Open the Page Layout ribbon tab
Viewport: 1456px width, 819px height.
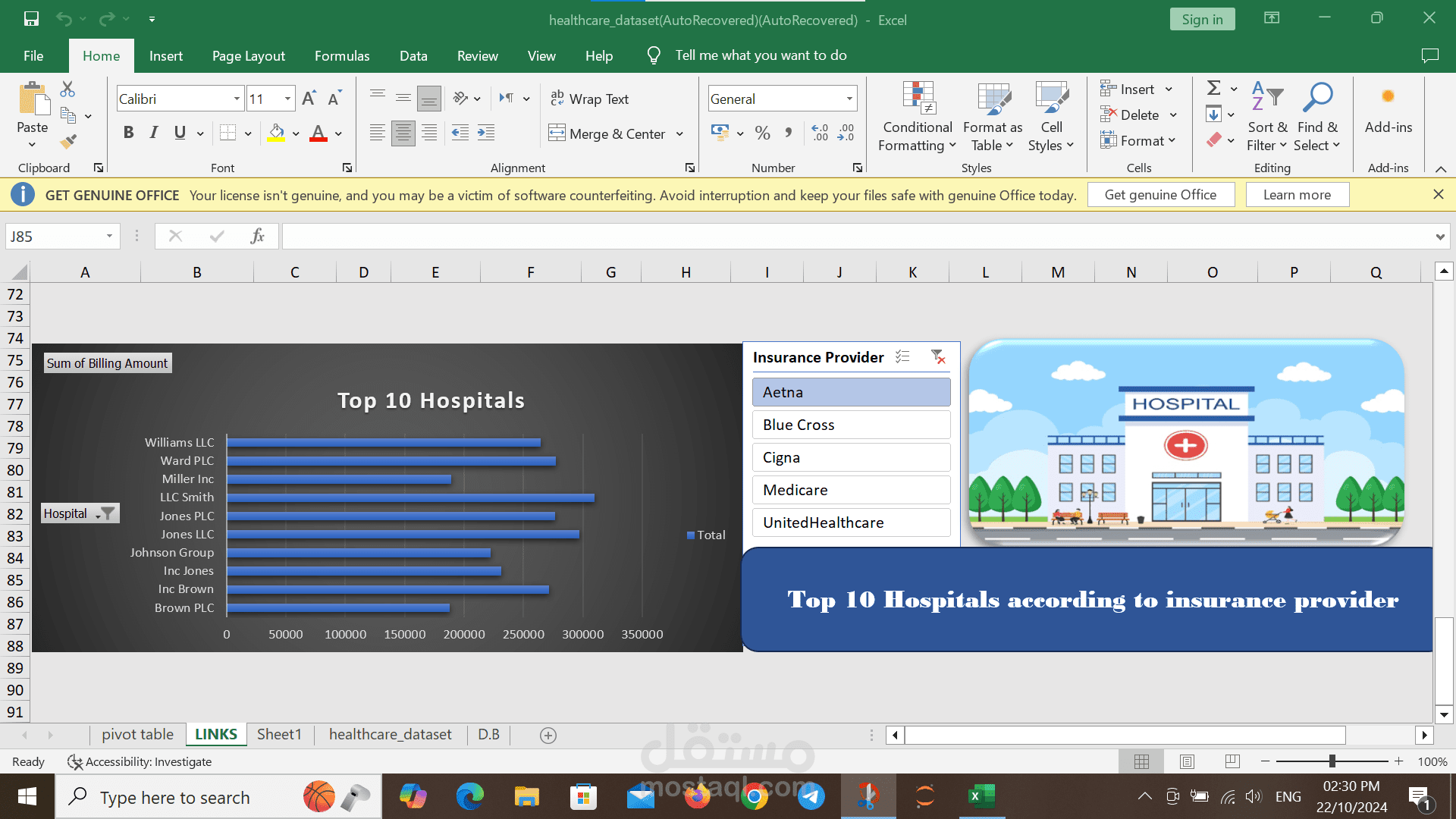click(x=249, y=55)
